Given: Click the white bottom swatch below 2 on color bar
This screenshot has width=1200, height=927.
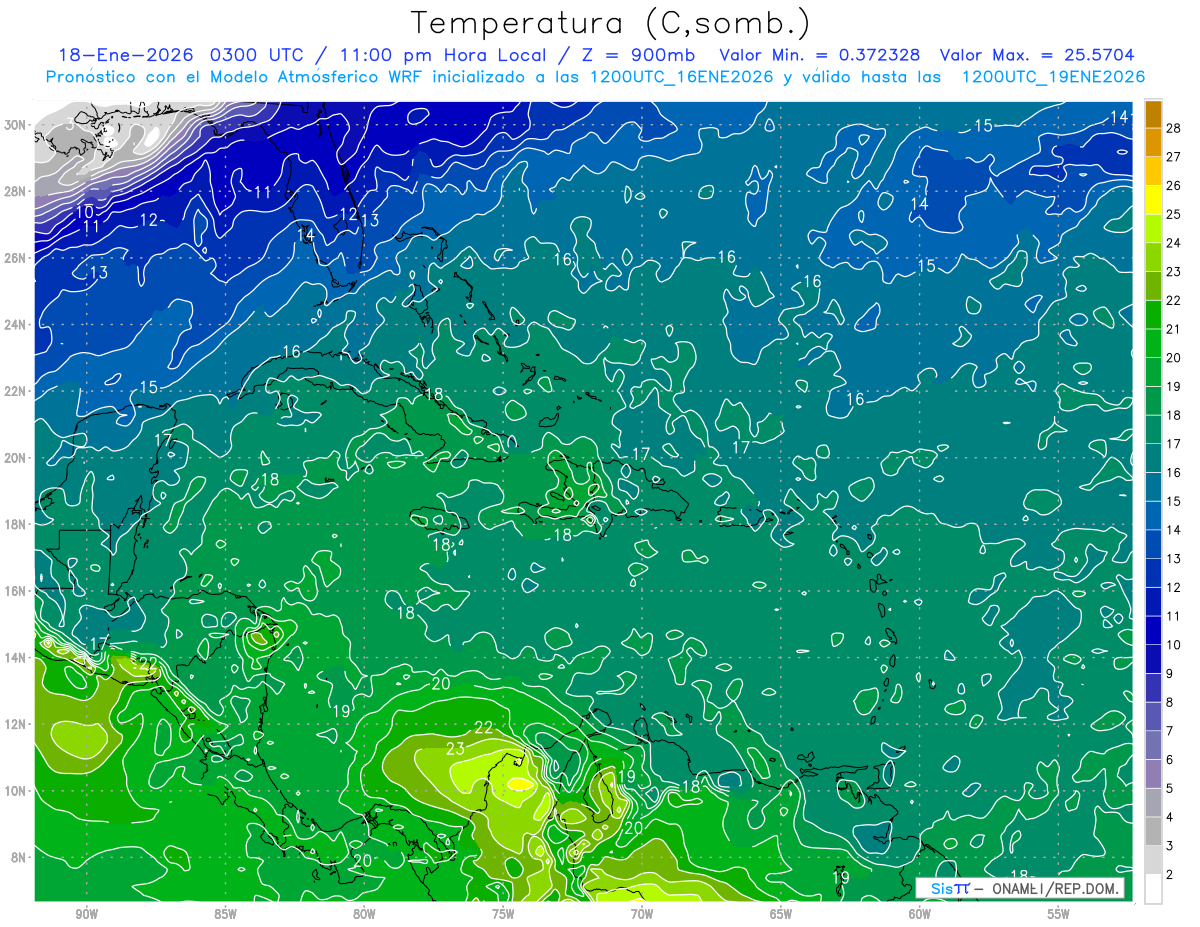Looking at the screenshot, I should pos(1153,889).
